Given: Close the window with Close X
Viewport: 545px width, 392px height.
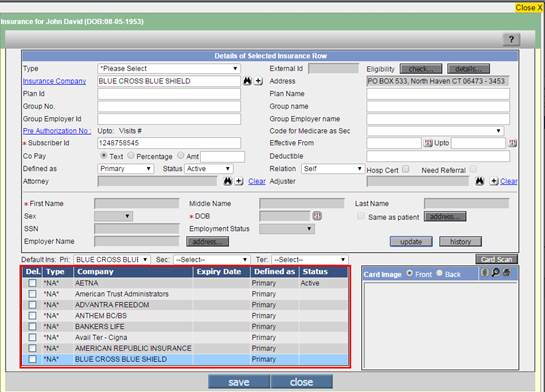Looking at the screenshot, I should pyautogui.click(x=529, y=8).
